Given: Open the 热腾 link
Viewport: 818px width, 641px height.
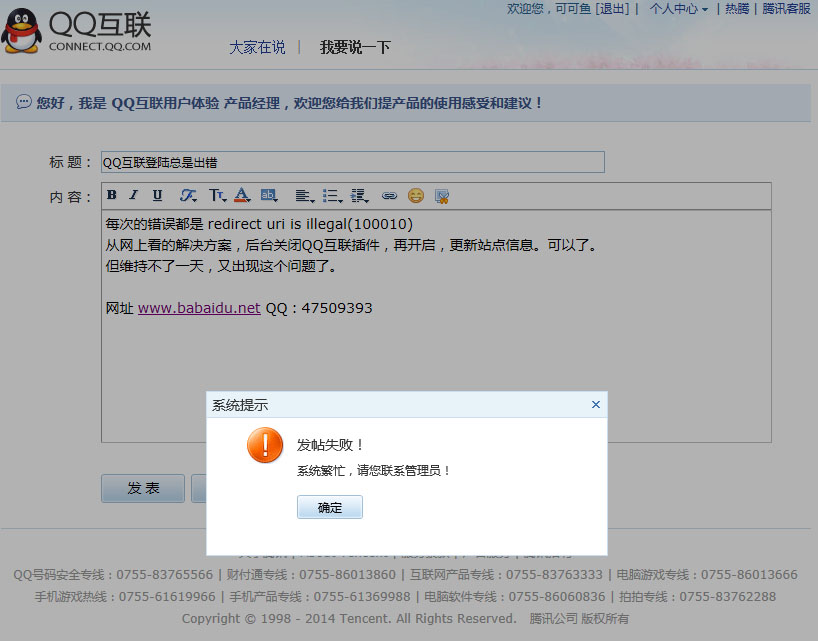Looking at the screenshot, I should tap(737, 9).
